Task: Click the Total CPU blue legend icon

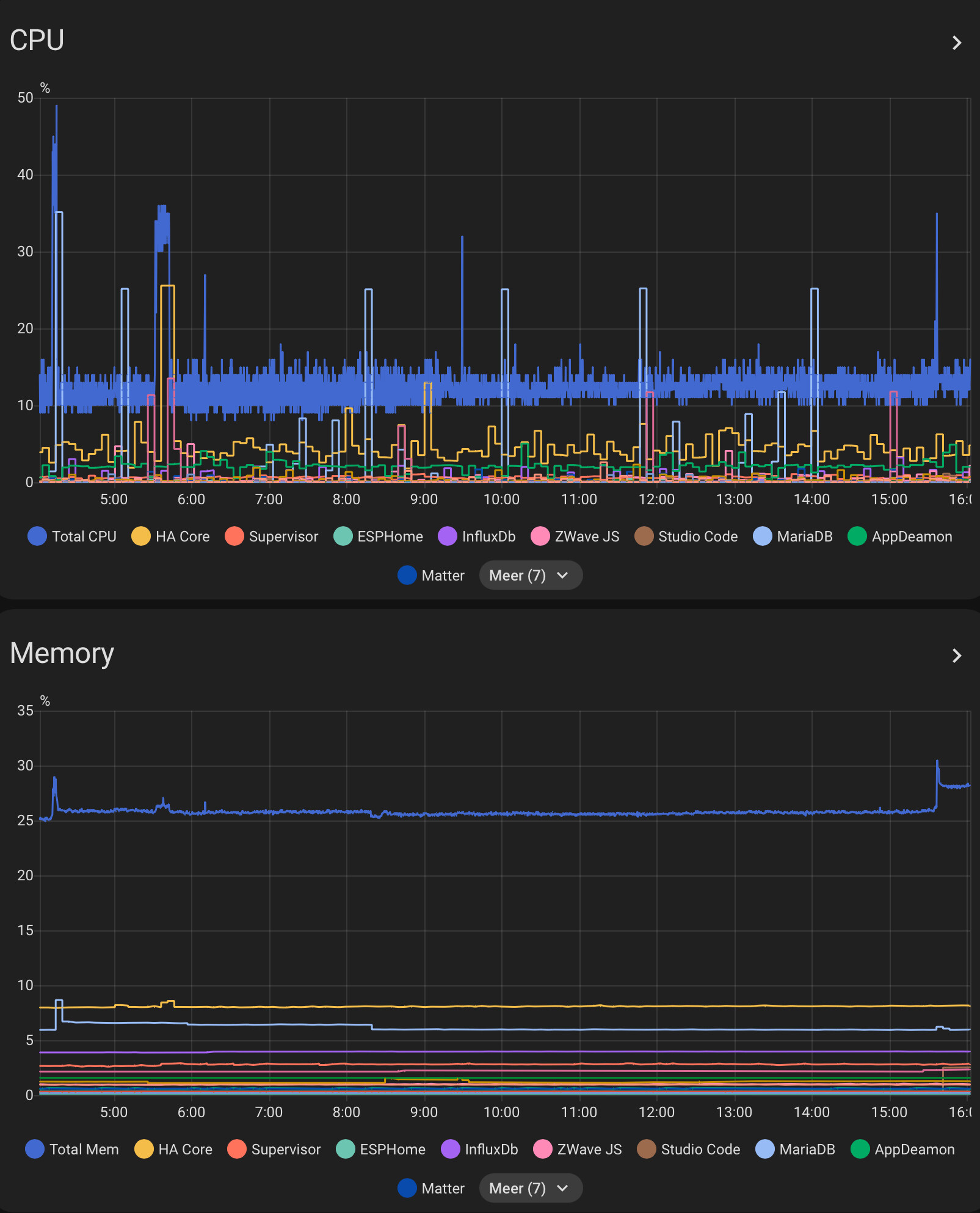Action: (x=37, y=536)
